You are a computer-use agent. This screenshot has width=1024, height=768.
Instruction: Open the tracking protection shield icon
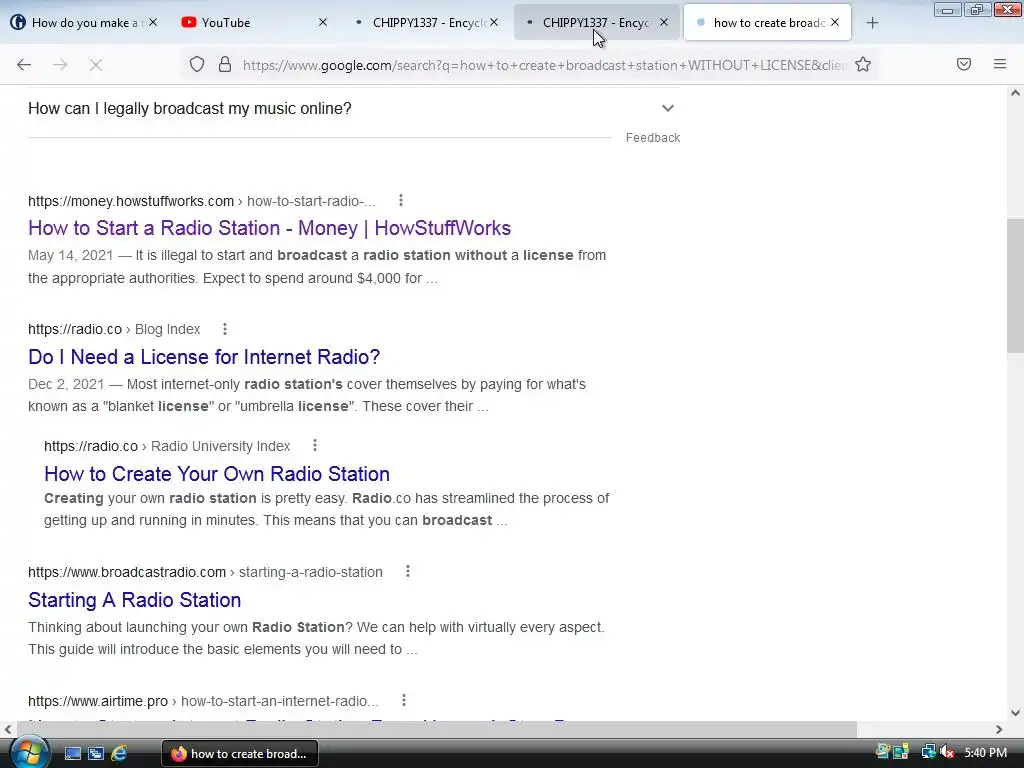click(197, 65)
